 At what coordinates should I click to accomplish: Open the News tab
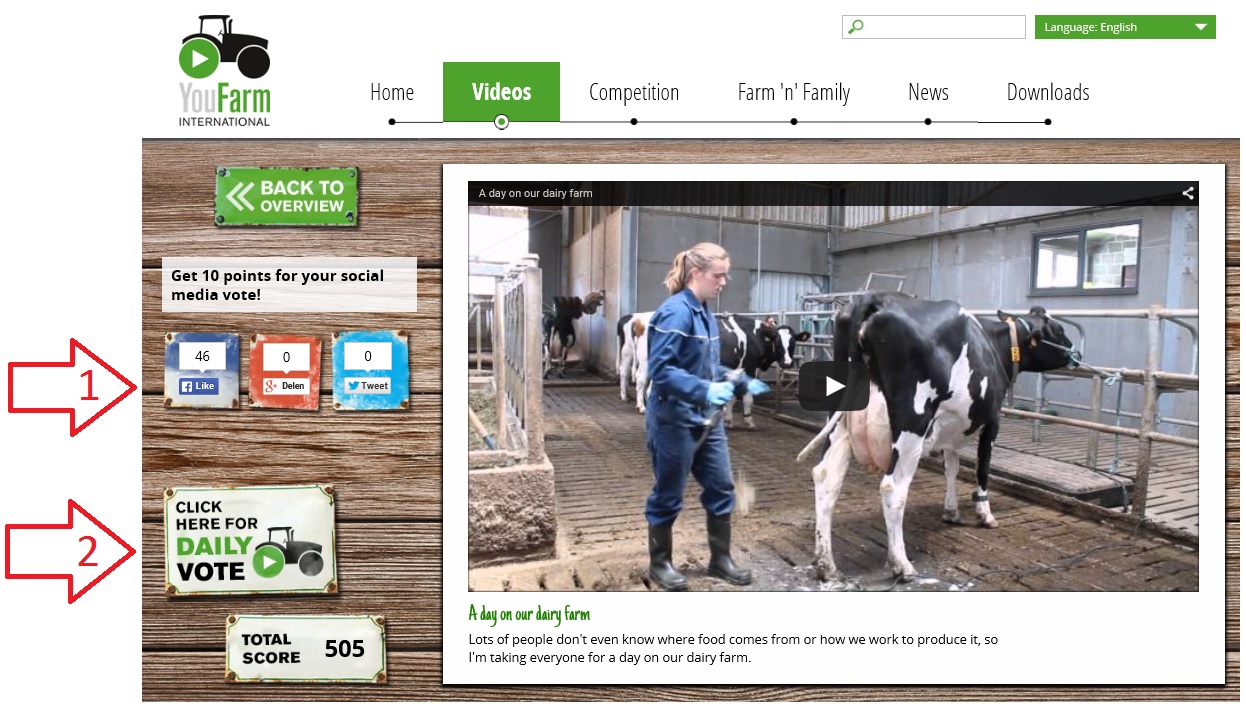tap(928, 93)
